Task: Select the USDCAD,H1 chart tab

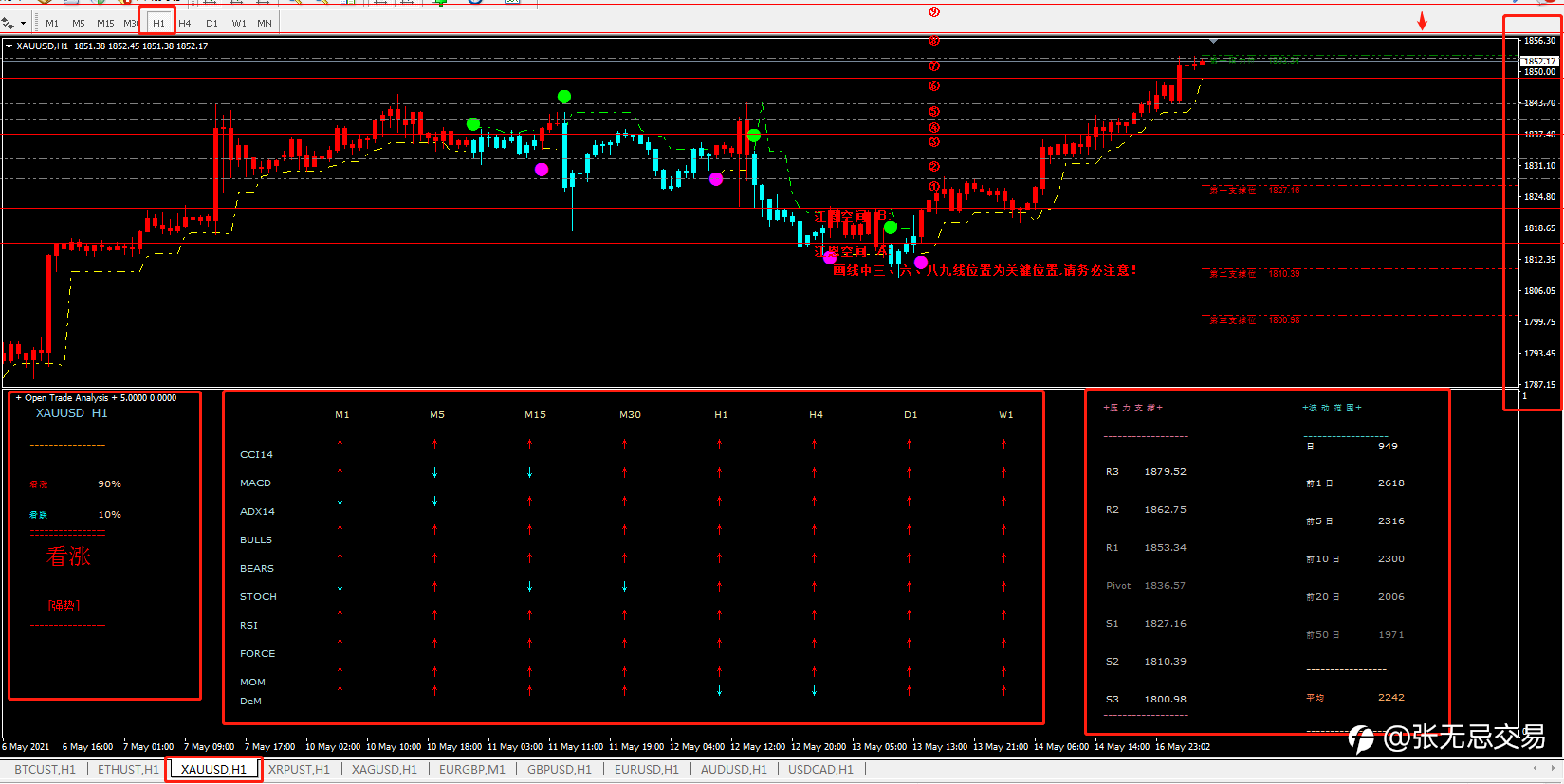Action: tap(820, 769)
